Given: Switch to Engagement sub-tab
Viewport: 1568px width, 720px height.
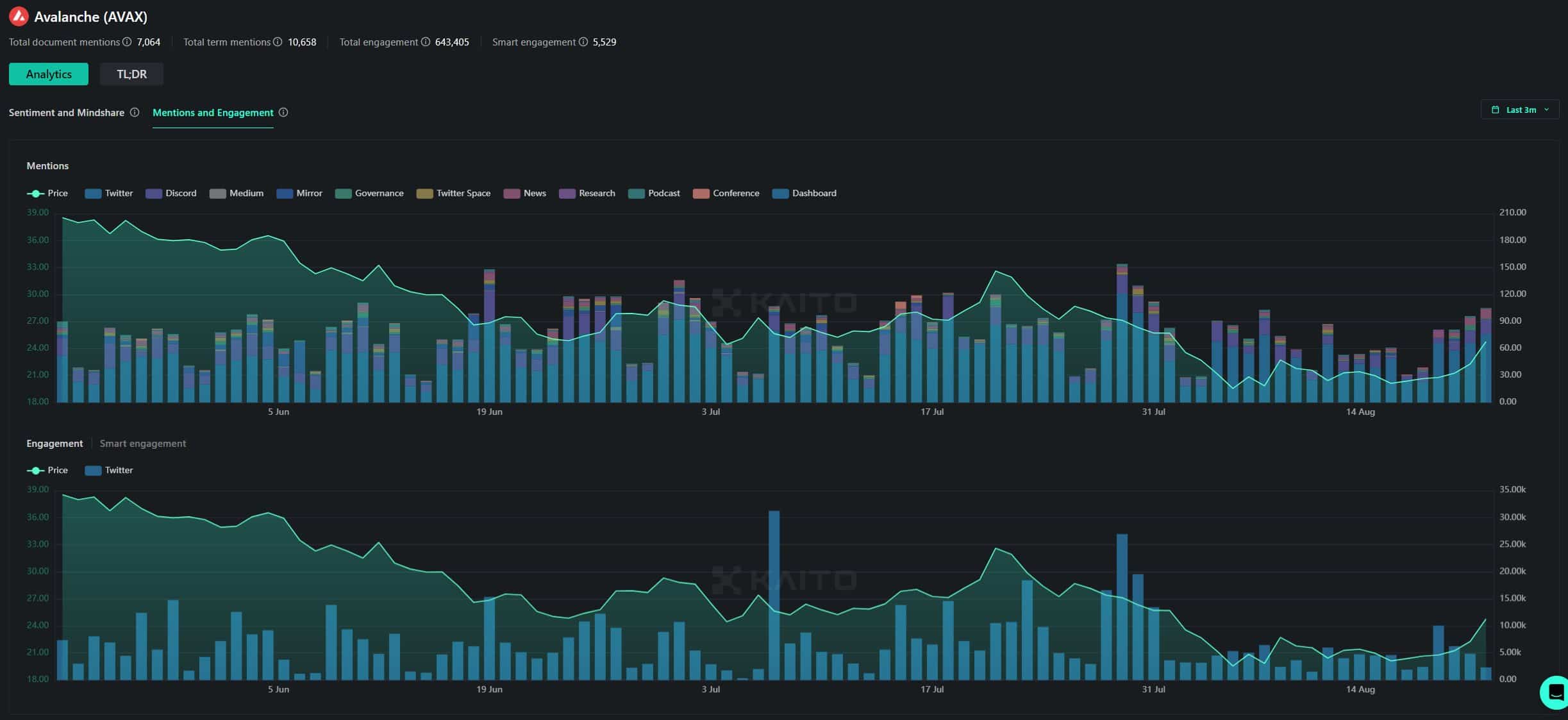Looking at the screenshot, I should coord(54,443).
